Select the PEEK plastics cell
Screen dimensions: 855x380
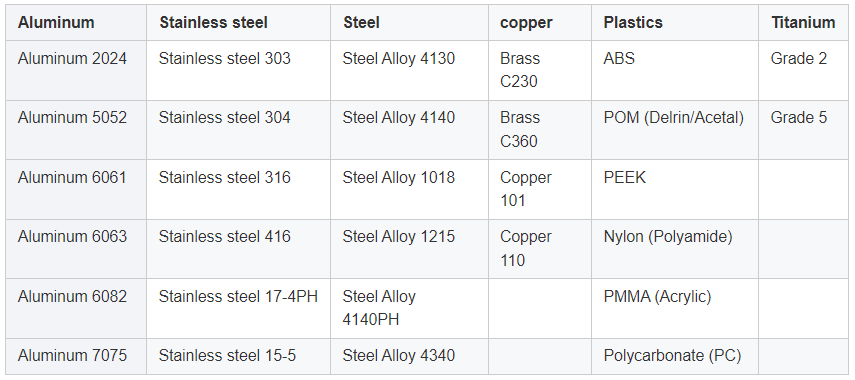675,190
